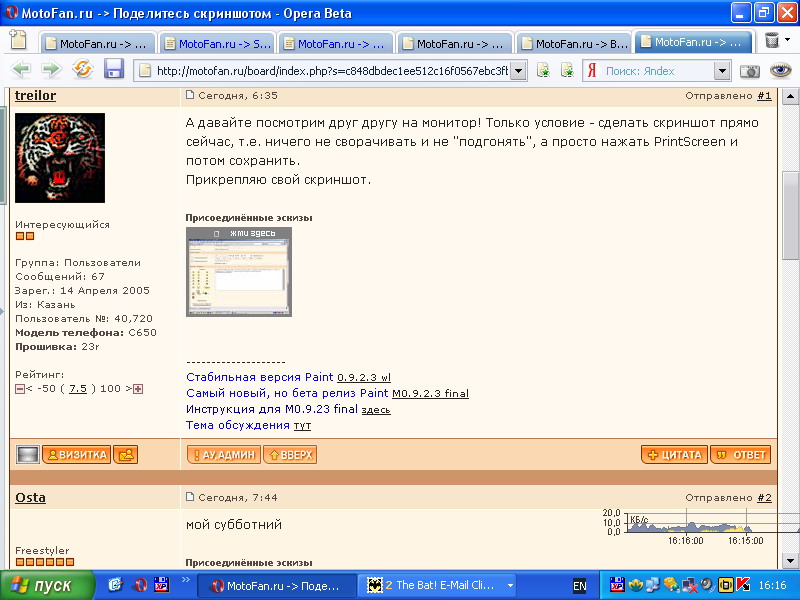Image resolution: width=800 pixels, height=600 pixels.
Task: Open a new tab with the page icon
Action: tap(18, 41)
